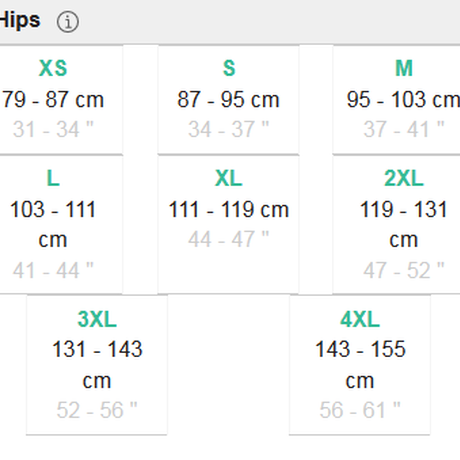Click the Hips info icon

(x=68, y=22)
